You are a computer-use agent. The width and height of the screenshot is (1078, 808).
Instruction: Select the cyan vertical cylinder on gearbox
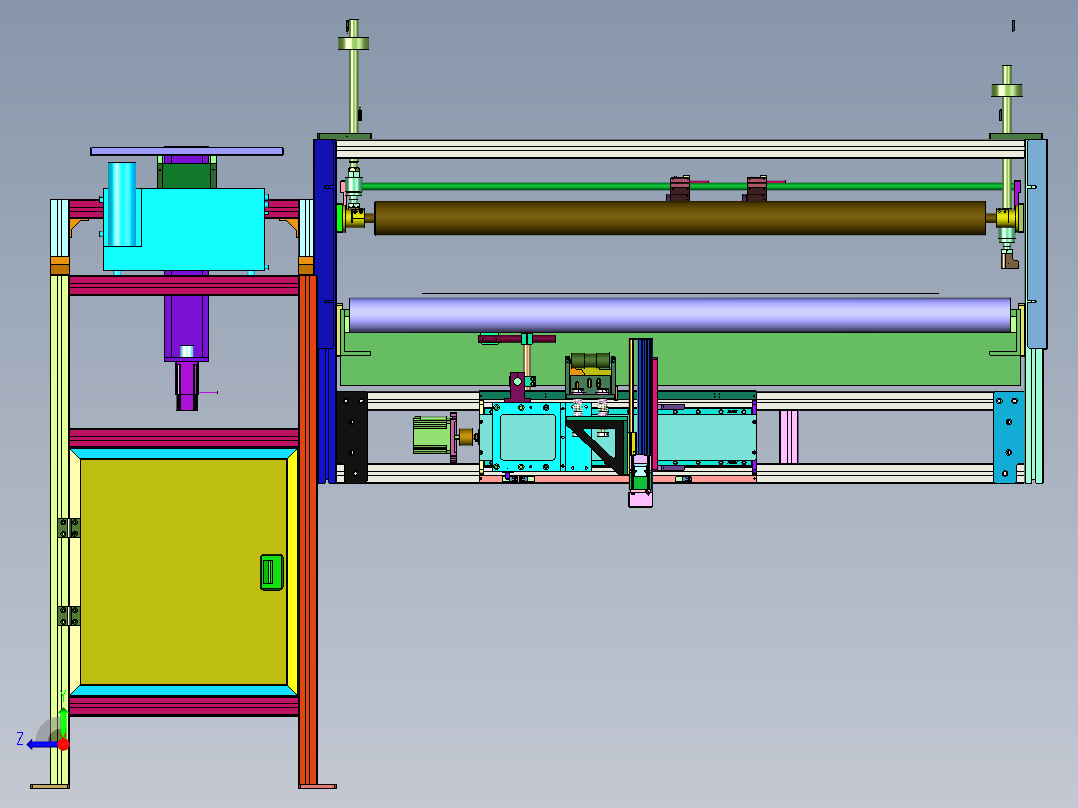122,204
